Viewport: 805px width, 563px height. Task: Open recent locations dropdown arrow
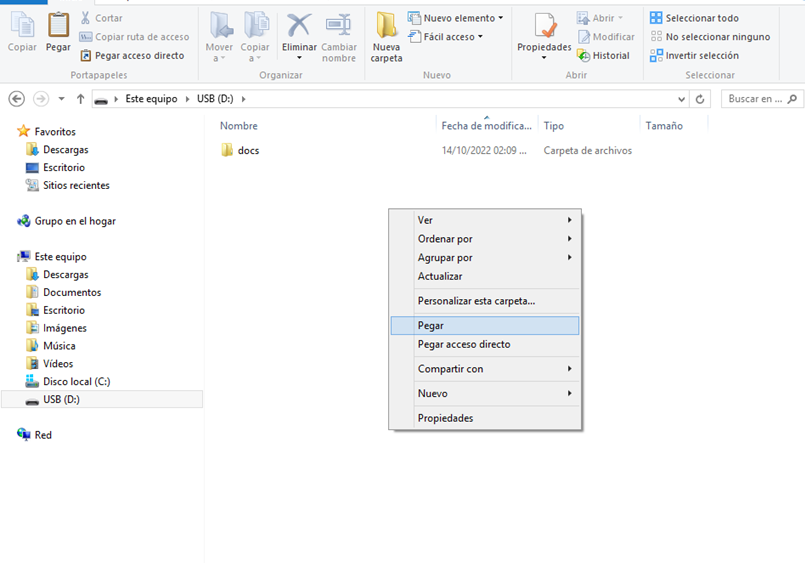(62, 99)
